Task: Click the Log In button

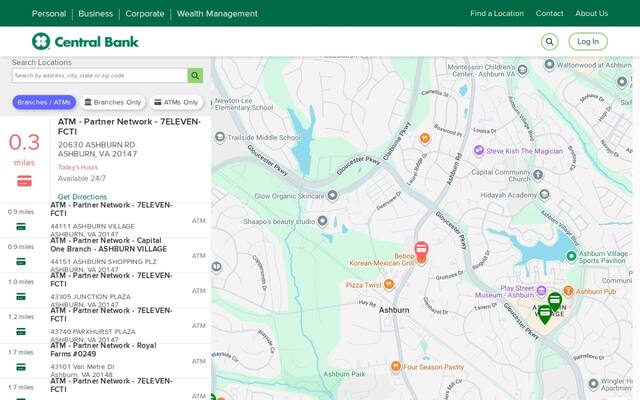Action: pyautogui.click(x=588, y=42)
